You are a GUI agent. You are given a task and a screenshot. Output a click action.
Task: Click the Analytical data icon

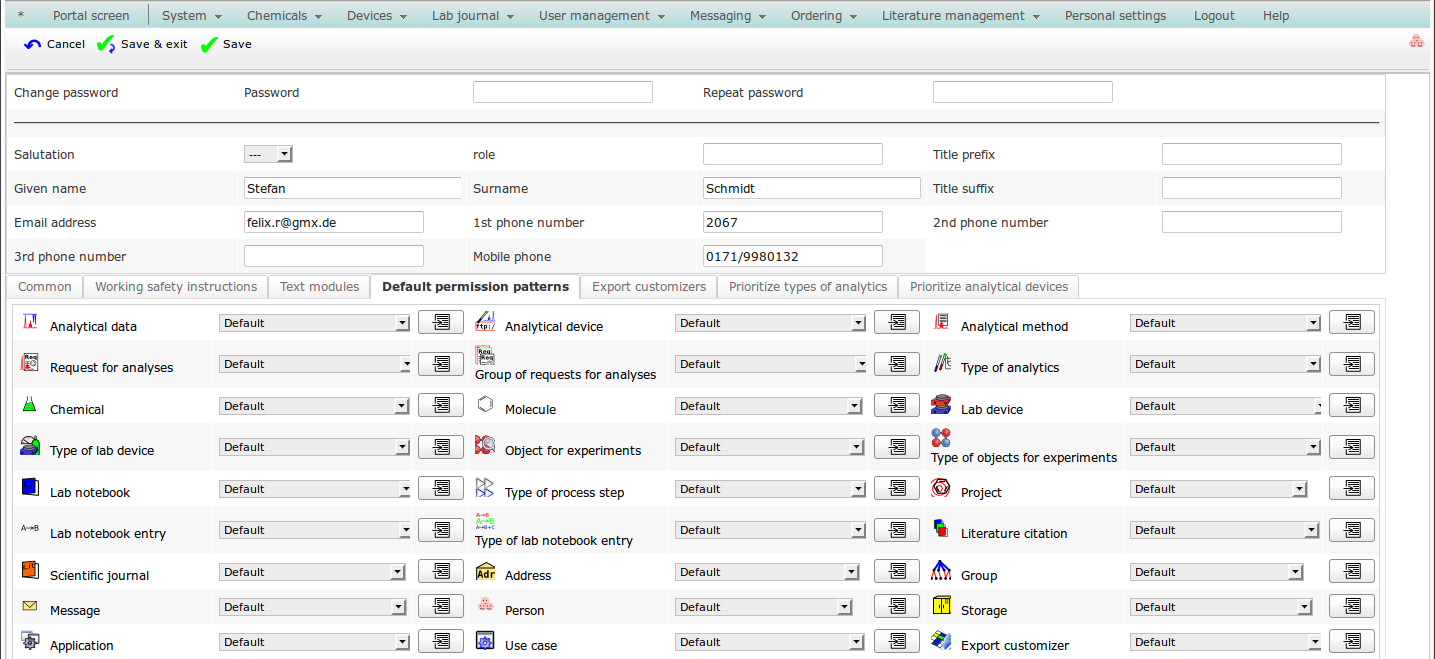coord(30,322)
